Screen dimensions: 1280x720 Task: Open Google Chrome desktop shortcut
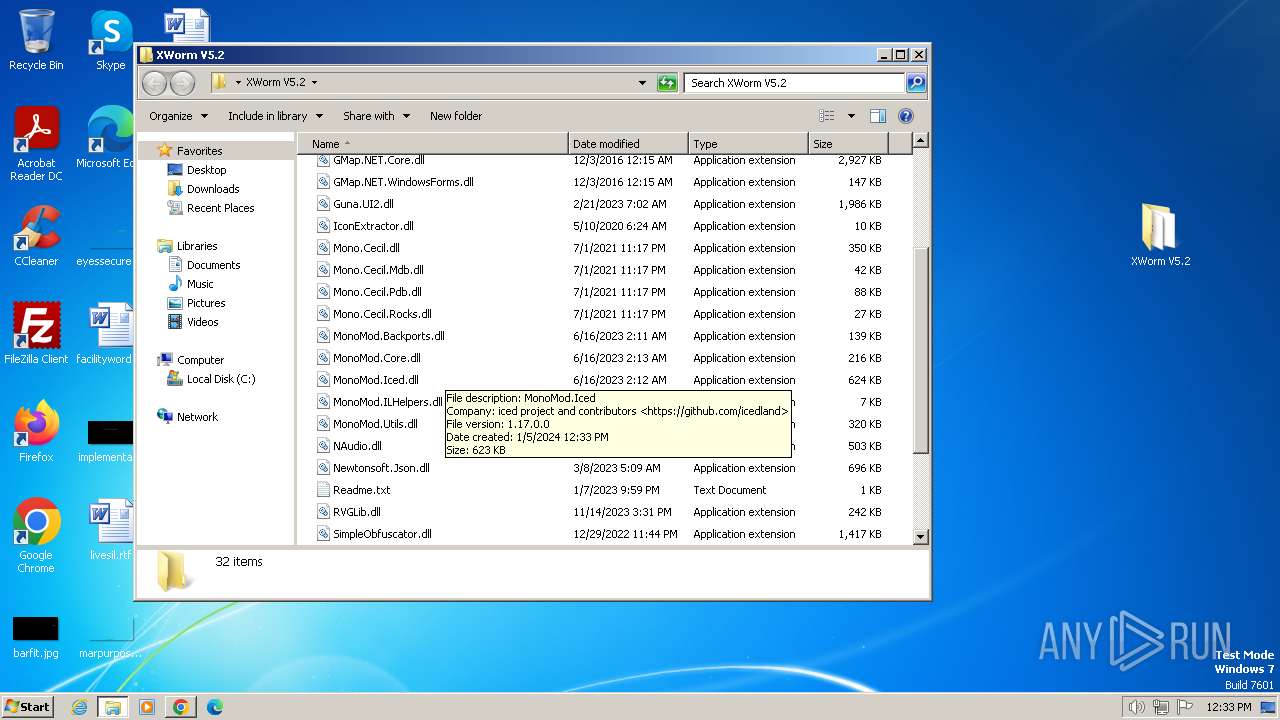36,536
